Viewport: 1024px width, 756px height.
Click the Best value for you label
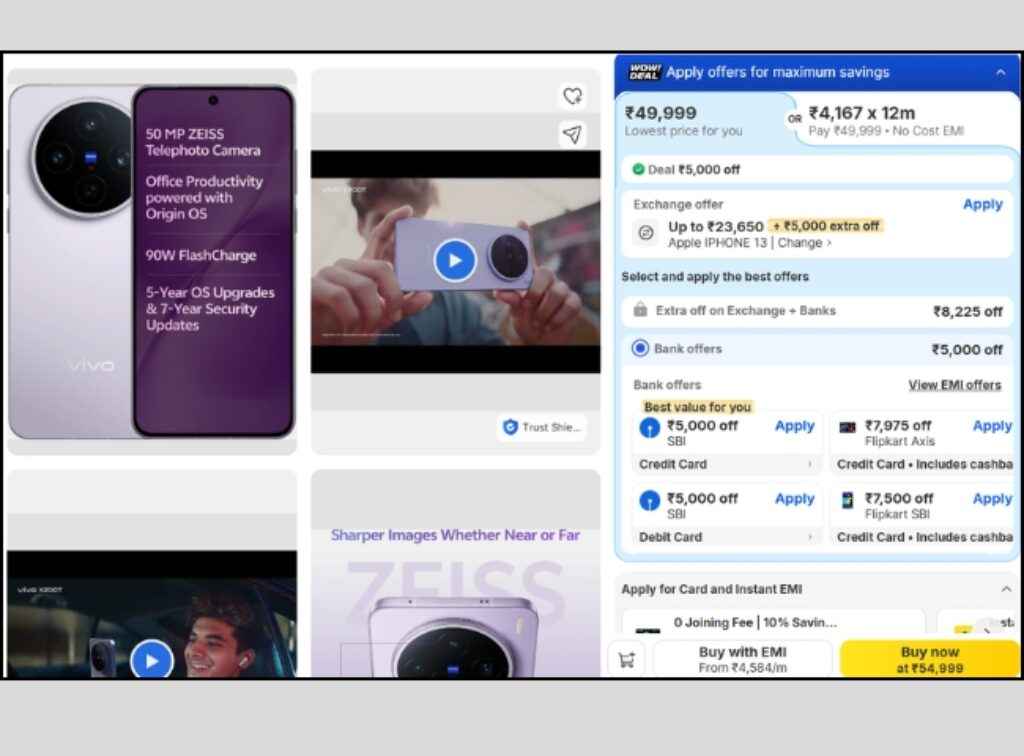coord(697,407)
